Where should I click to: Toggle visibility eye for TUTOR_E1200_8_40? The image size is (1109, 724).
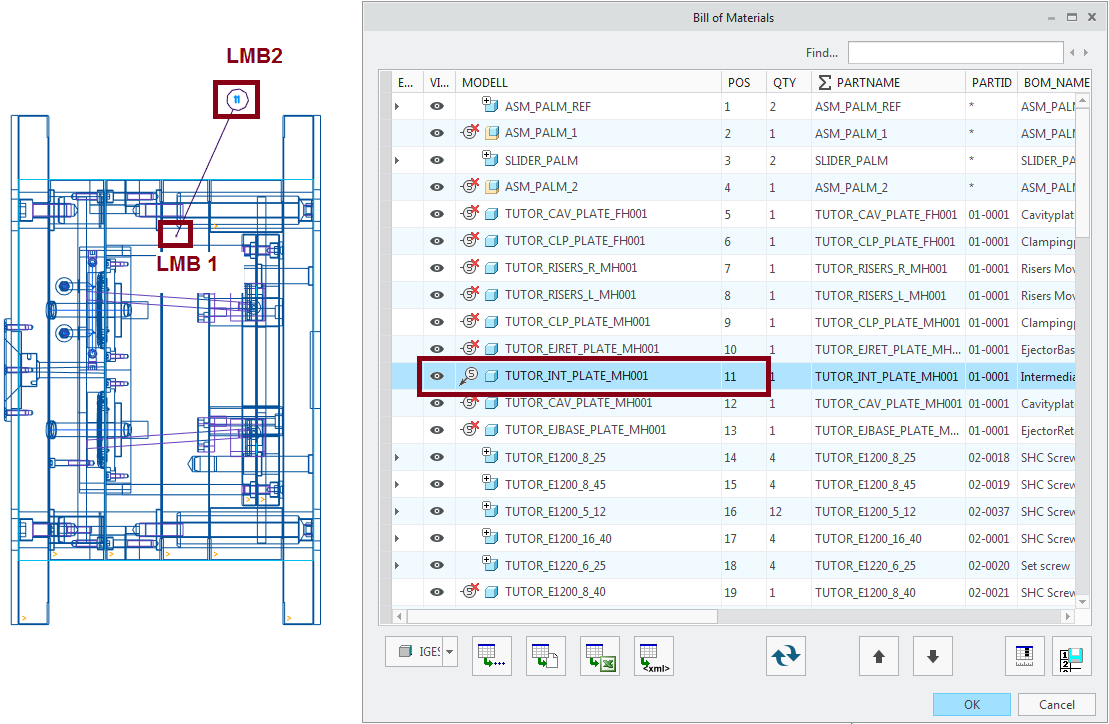click(x=437, y=592)
